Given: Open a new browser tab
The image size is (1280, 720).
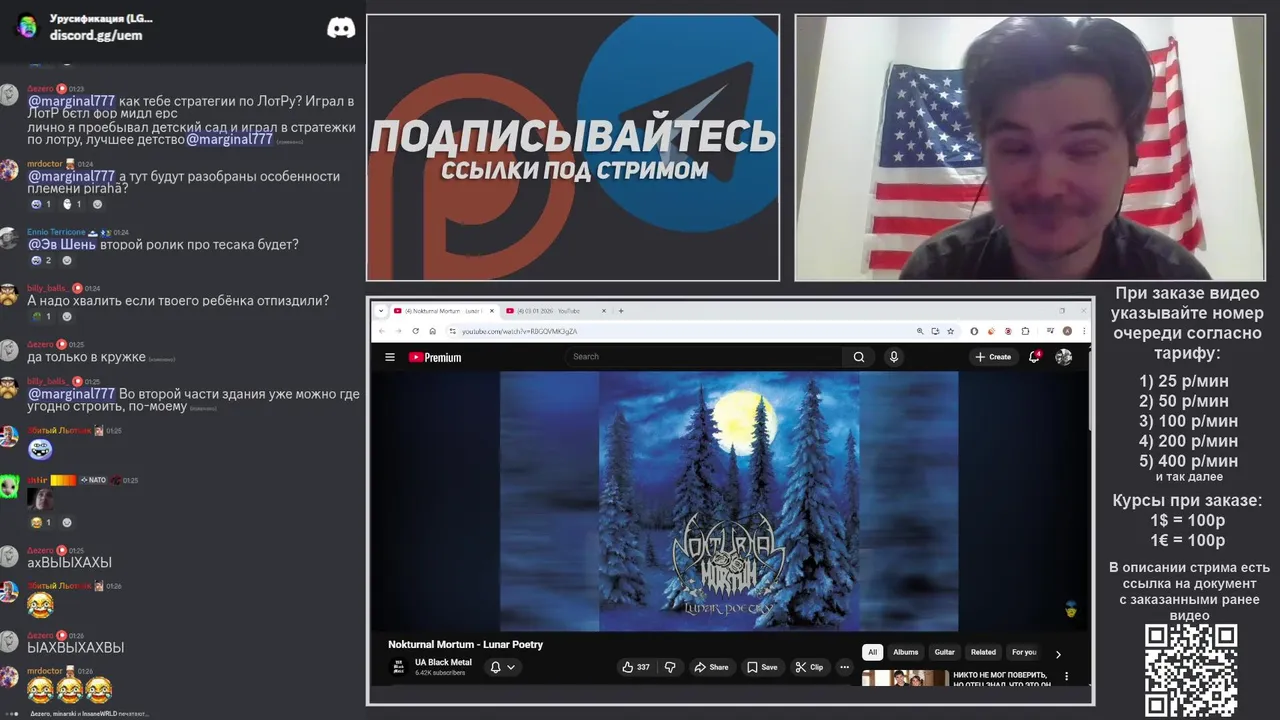Looking at the screenshot, I should pos(621,311).
